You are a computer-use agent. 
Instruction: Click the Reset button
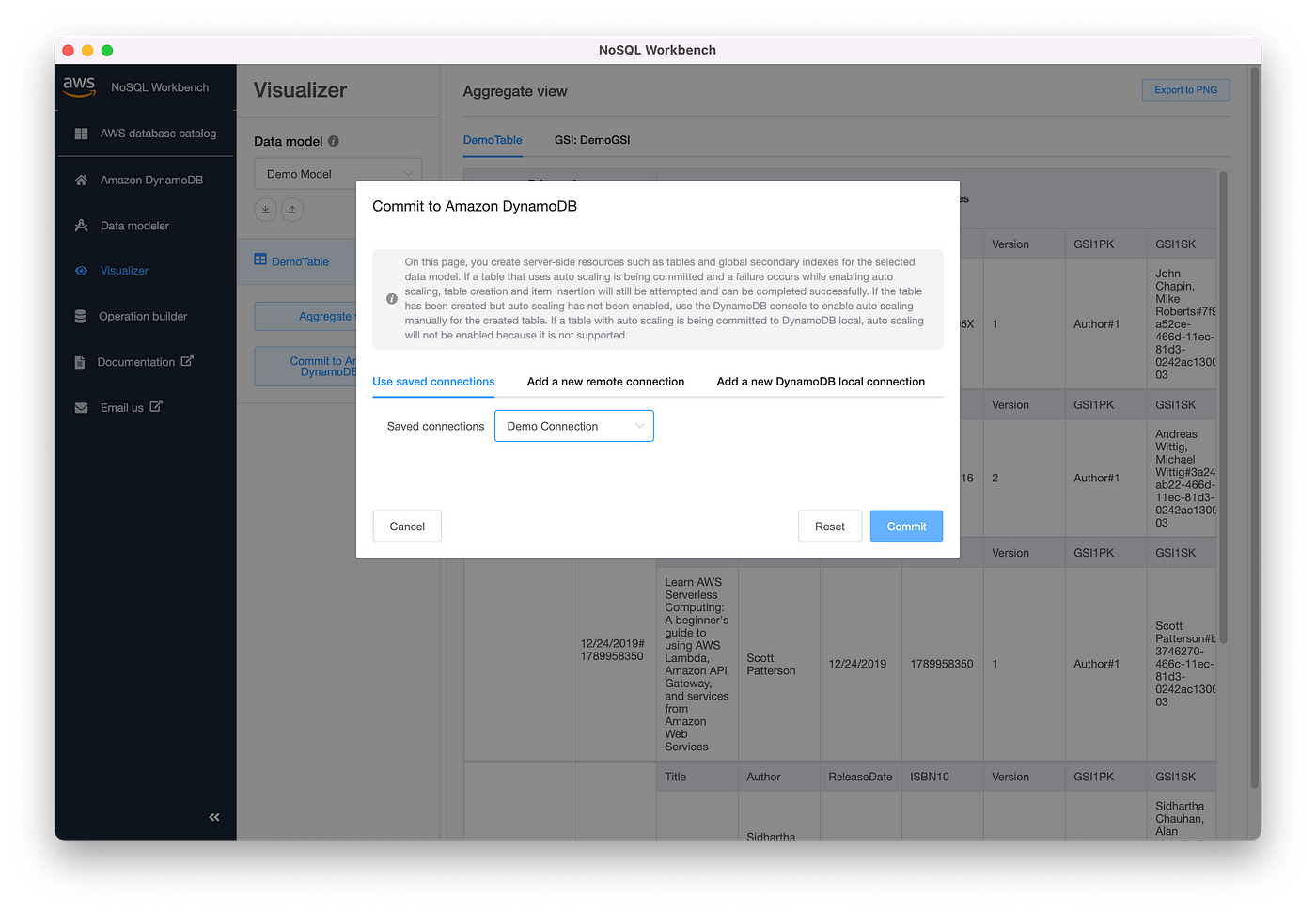tap(829, 527)
